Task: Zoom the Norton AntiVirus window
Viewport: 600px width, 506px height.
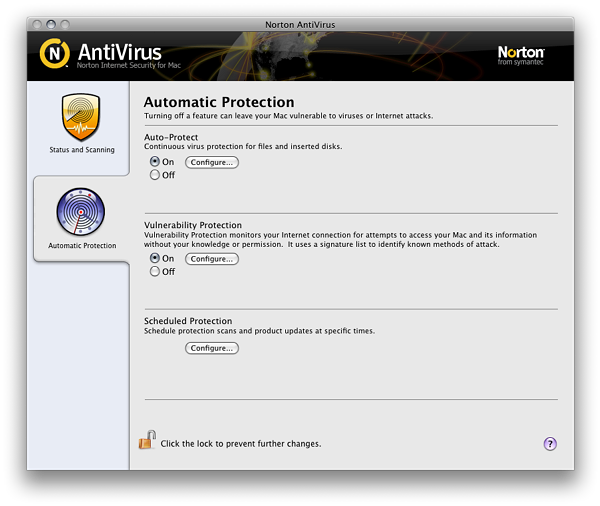Action: pos(67,23)
